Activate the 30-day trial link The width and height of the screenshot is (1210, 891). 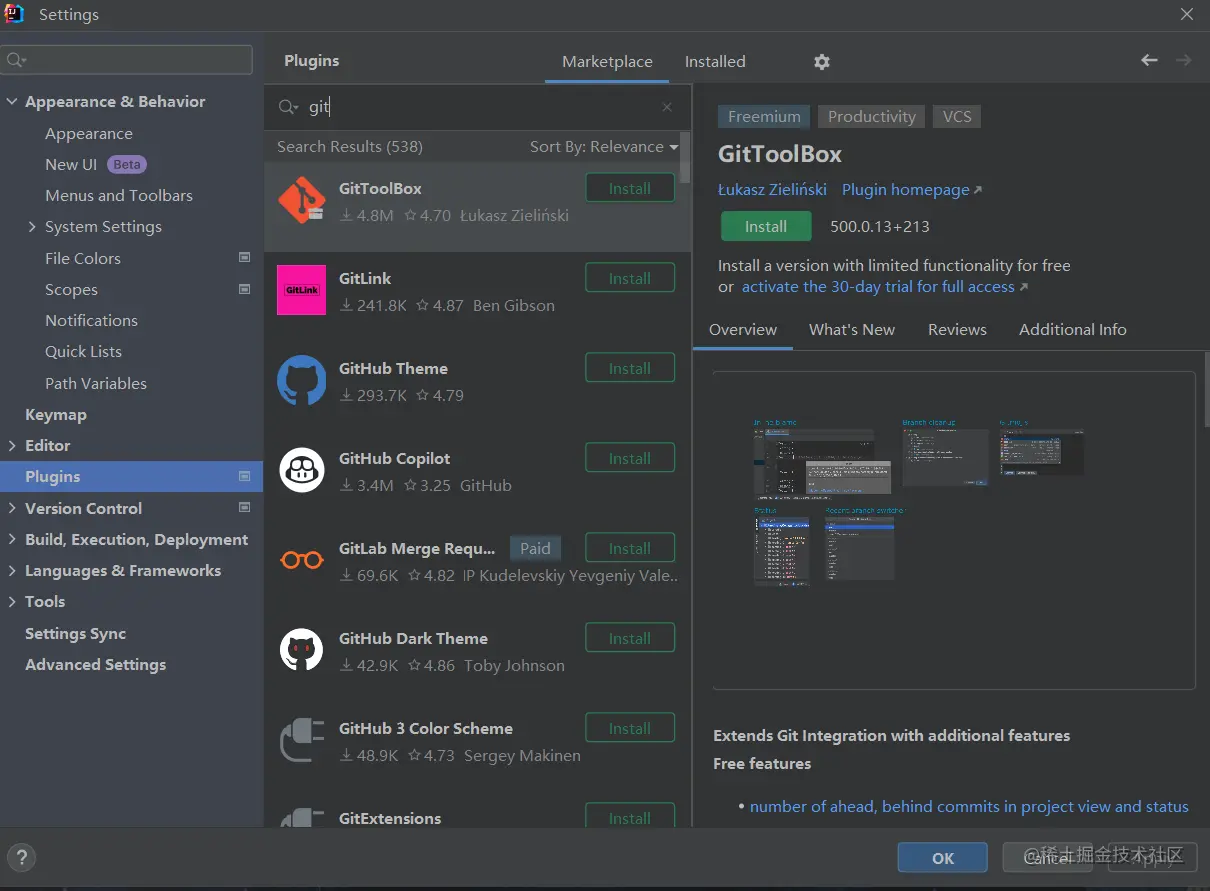coord(884,287)
